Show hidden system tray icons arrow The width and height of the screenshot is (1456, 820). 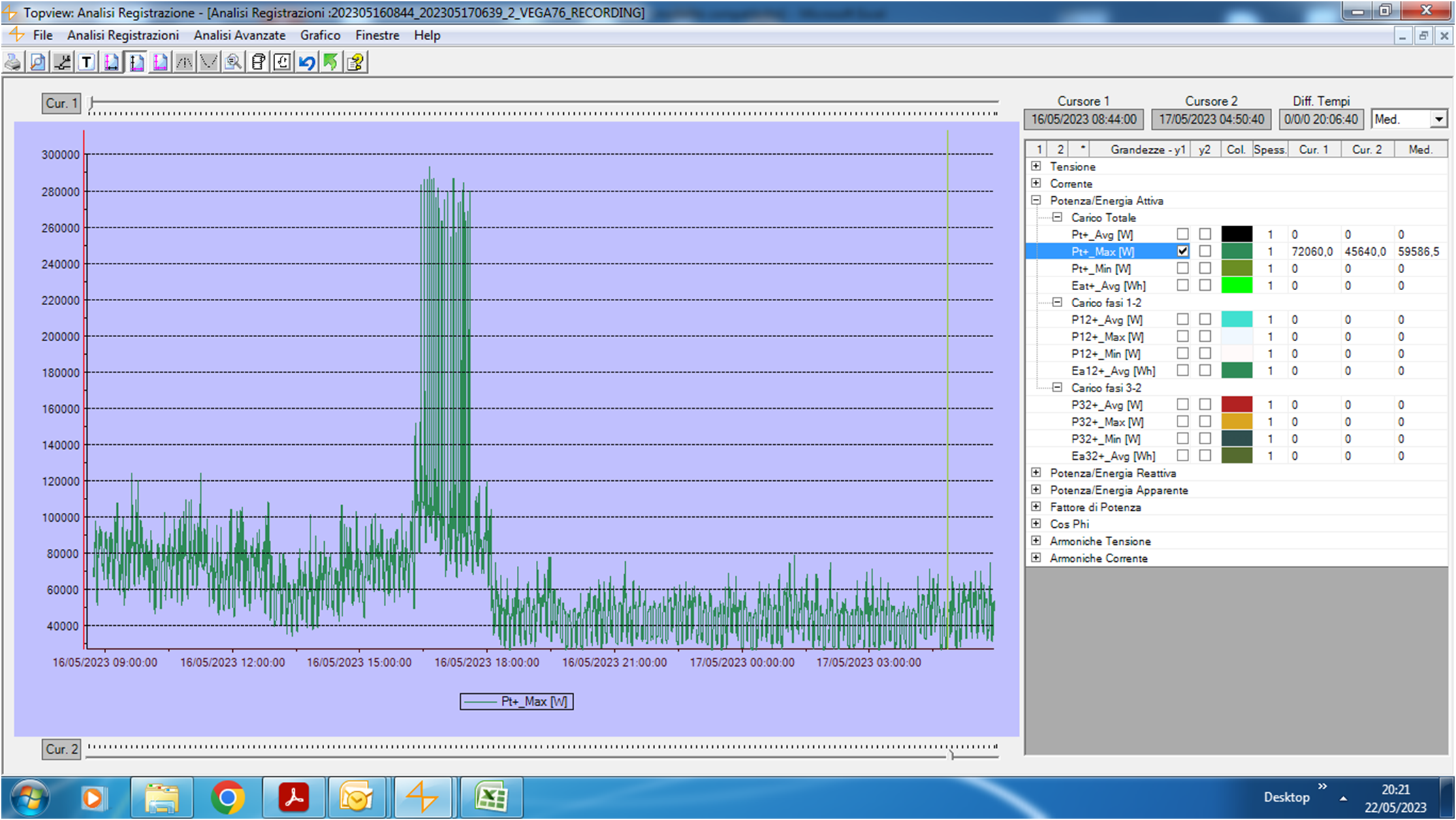[1343, 798]
